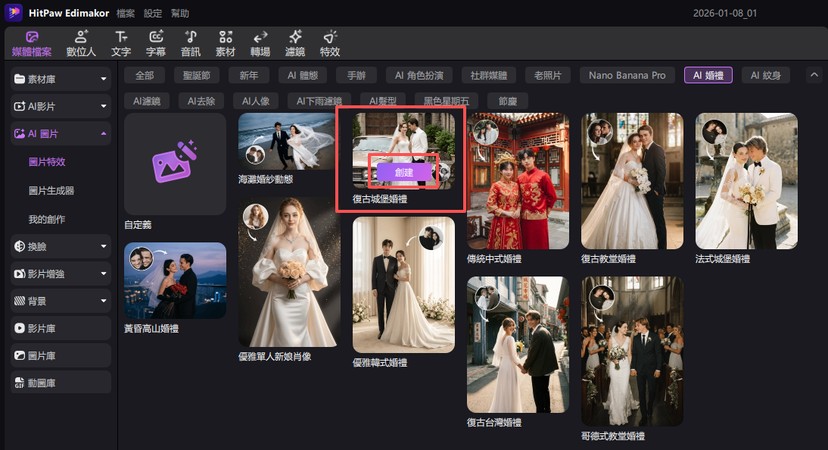Expand the 換臉 face swap section
The height and width of the screenshot is (450, 828).
[x=60, y=246]
